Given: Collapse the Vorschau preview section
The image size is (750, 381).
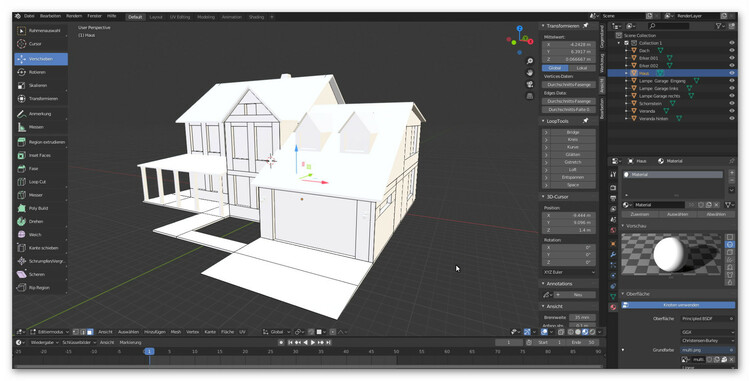Looking at the screenshot, I should coord(623,226).
